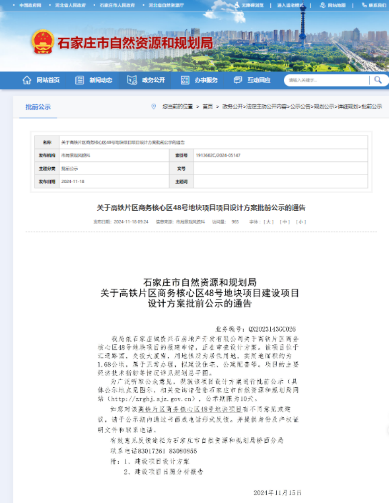Click the site map person icon
The width and height of the screenshot is (389, 503).
pyautogui.click(x=323, y=5)
